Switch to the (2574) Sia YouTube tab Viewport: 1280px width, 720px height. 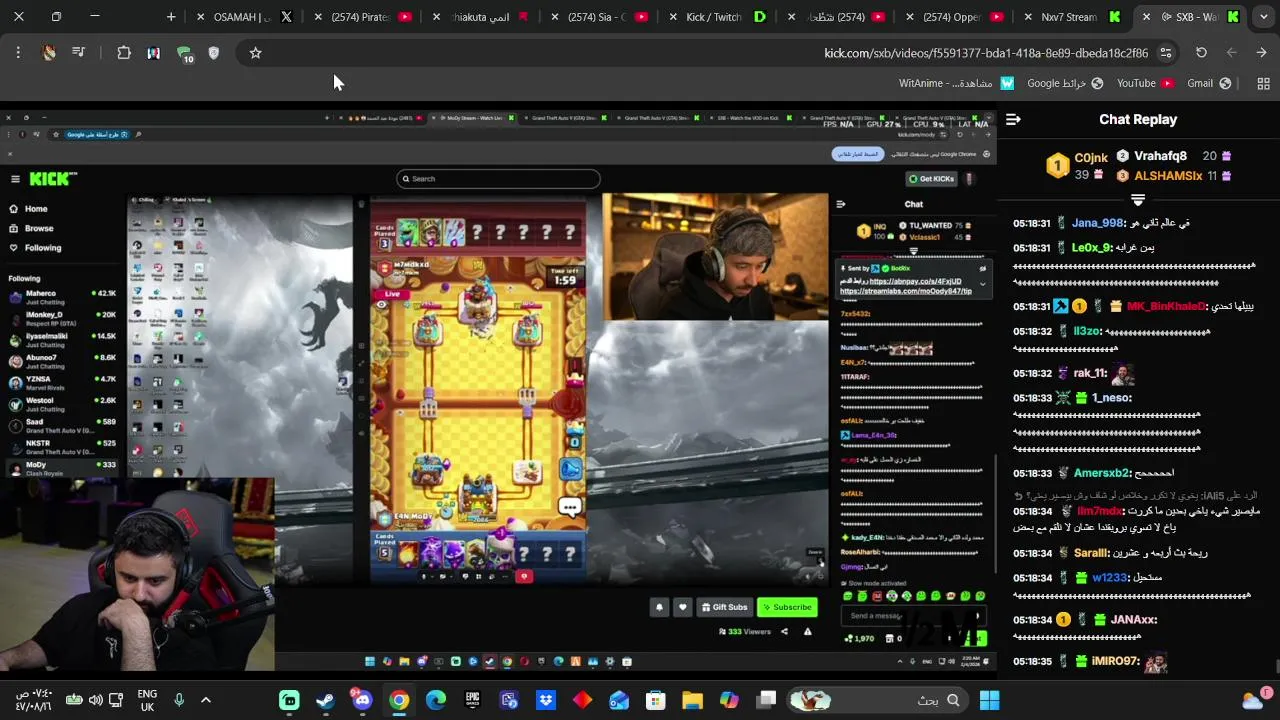pyautogui.click(x=600, y=17)
